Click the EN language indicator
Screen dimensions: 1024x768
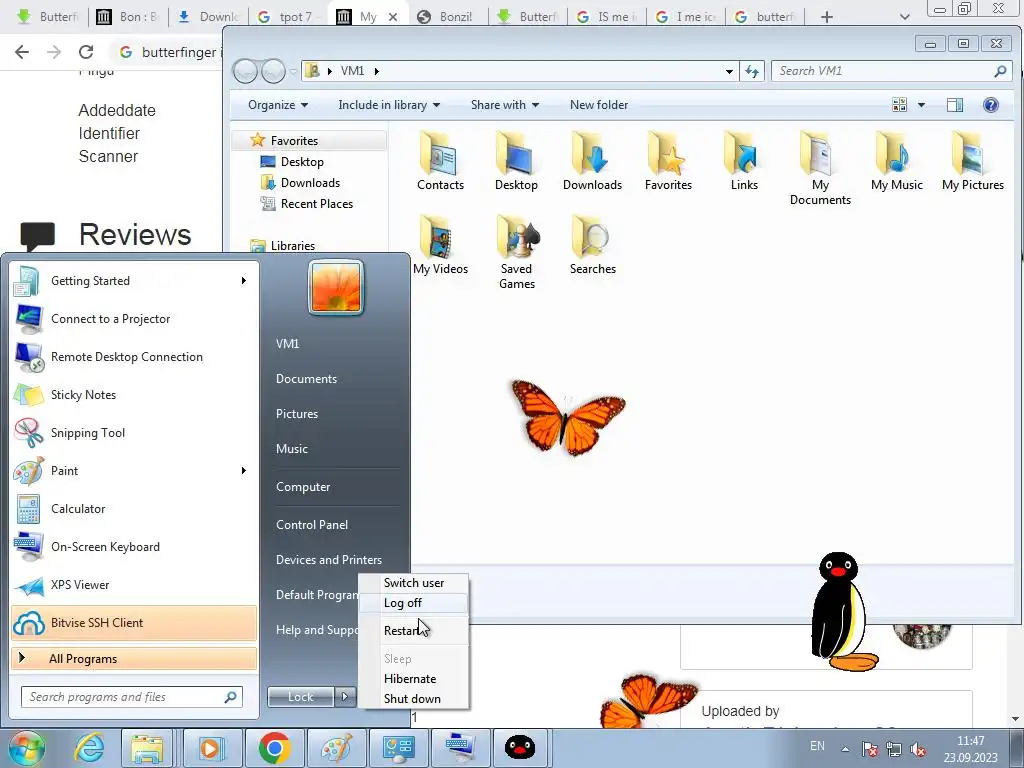[x=817, y=746]
